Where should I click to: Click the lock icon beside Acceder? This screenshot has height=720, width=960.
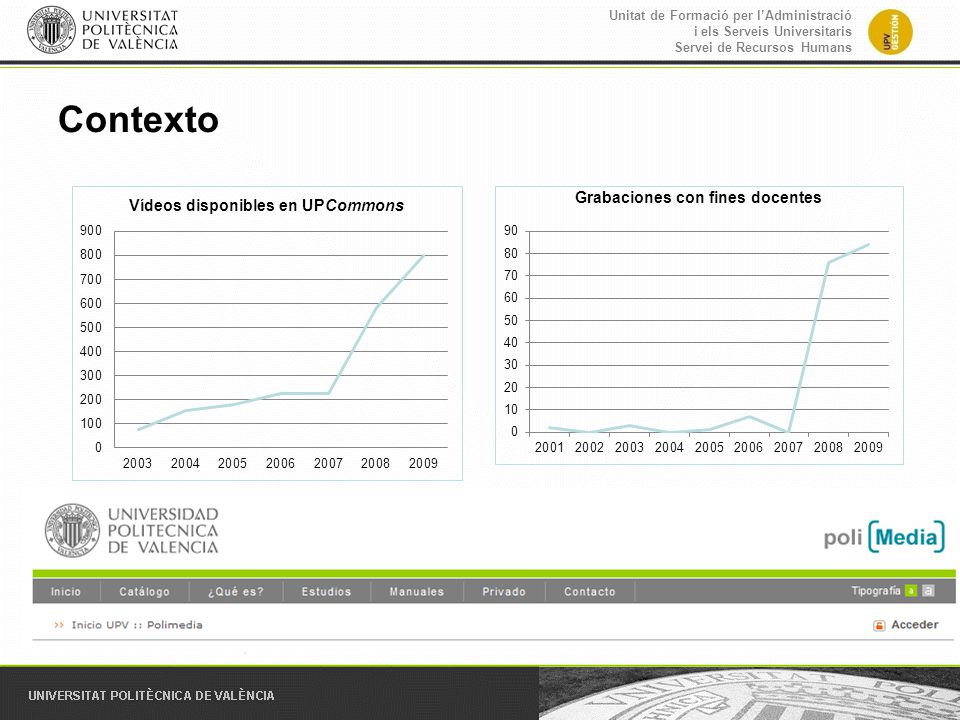point(879,625)
